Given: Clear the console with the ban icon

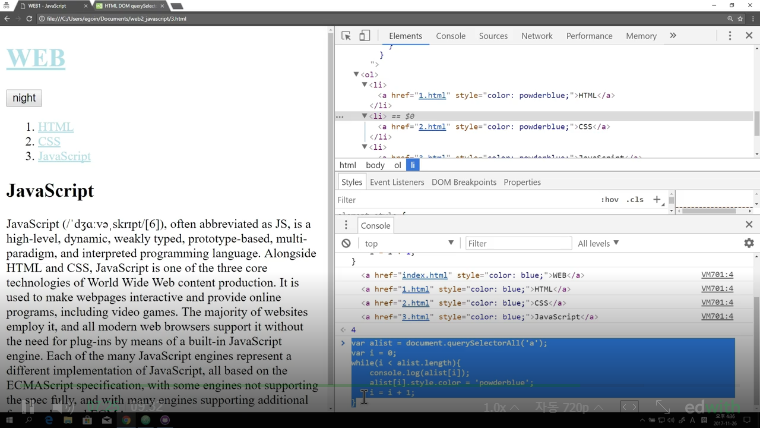Looking at the screenshot, I should tap(346, 243).
